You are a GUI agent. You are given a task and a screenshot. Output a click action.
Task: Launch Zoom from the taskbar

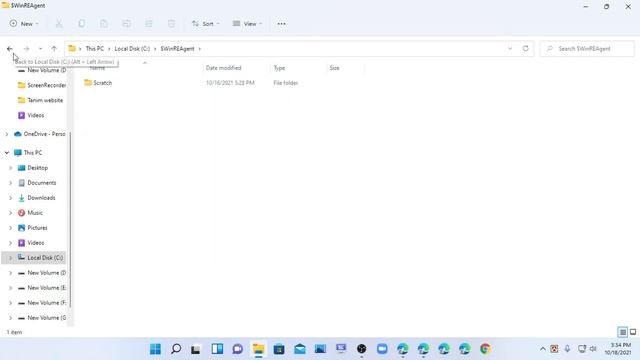tap(382, 349)
